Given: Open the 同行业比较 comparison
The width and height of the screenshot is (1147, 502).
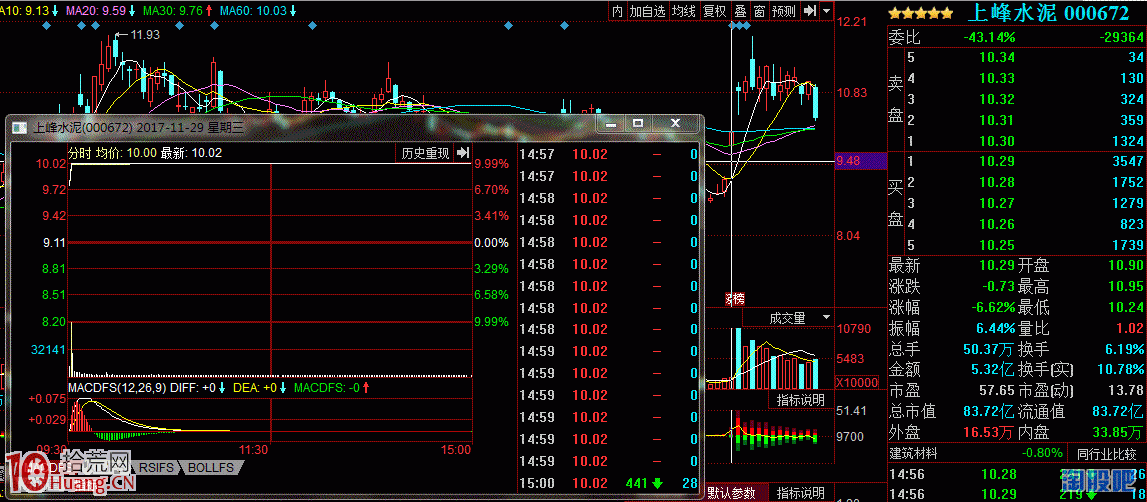Looking at the screenshot, I should point(1106,454).
